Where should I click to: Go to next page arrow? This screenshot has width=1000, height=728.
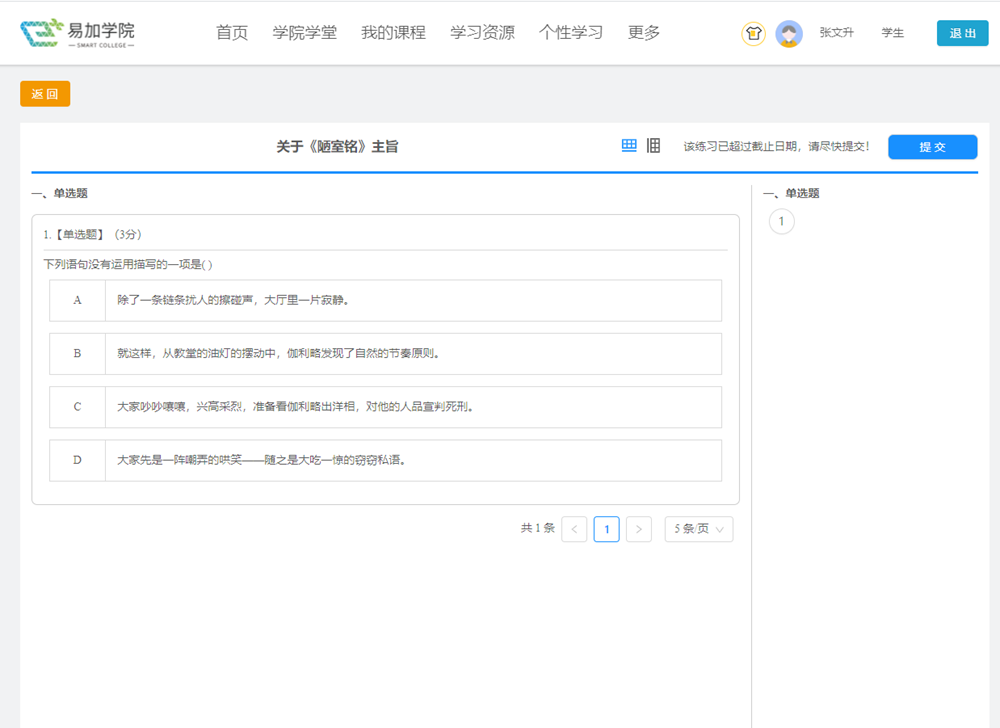pos(638,529)
